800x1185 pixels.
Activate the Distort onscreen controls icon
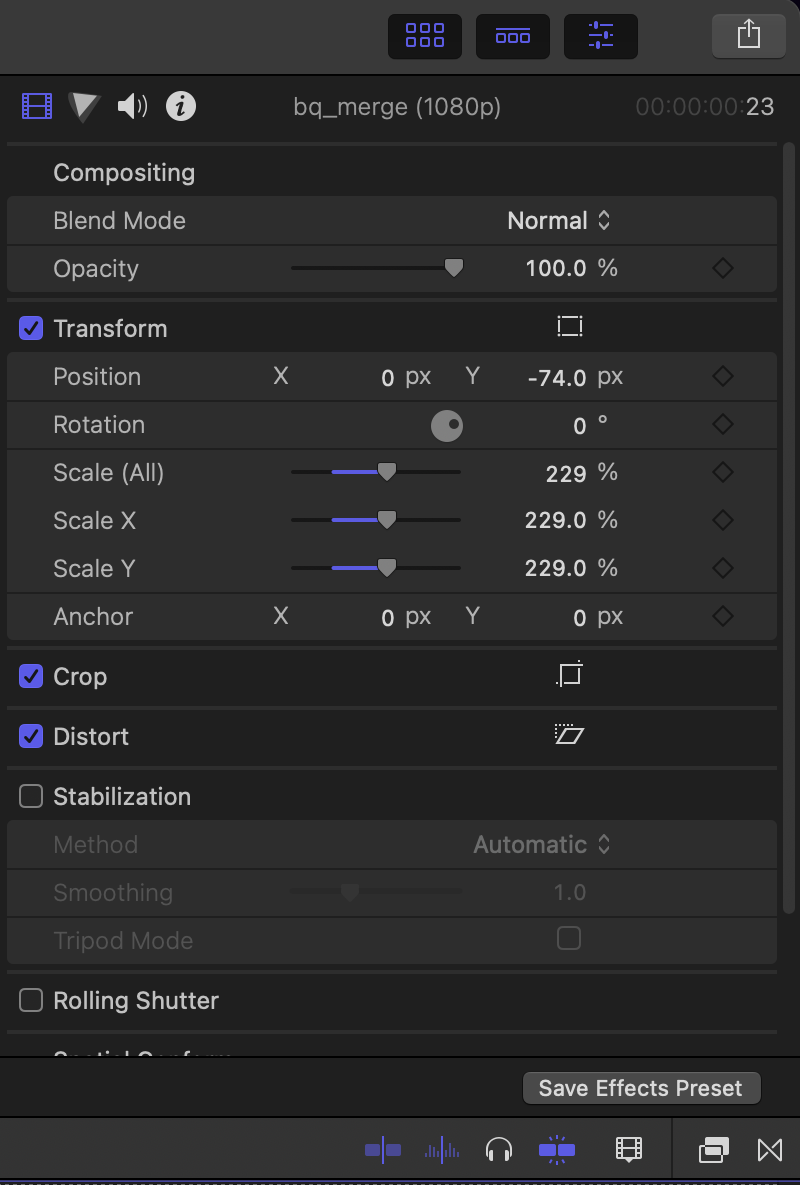[x=570, y=734]
